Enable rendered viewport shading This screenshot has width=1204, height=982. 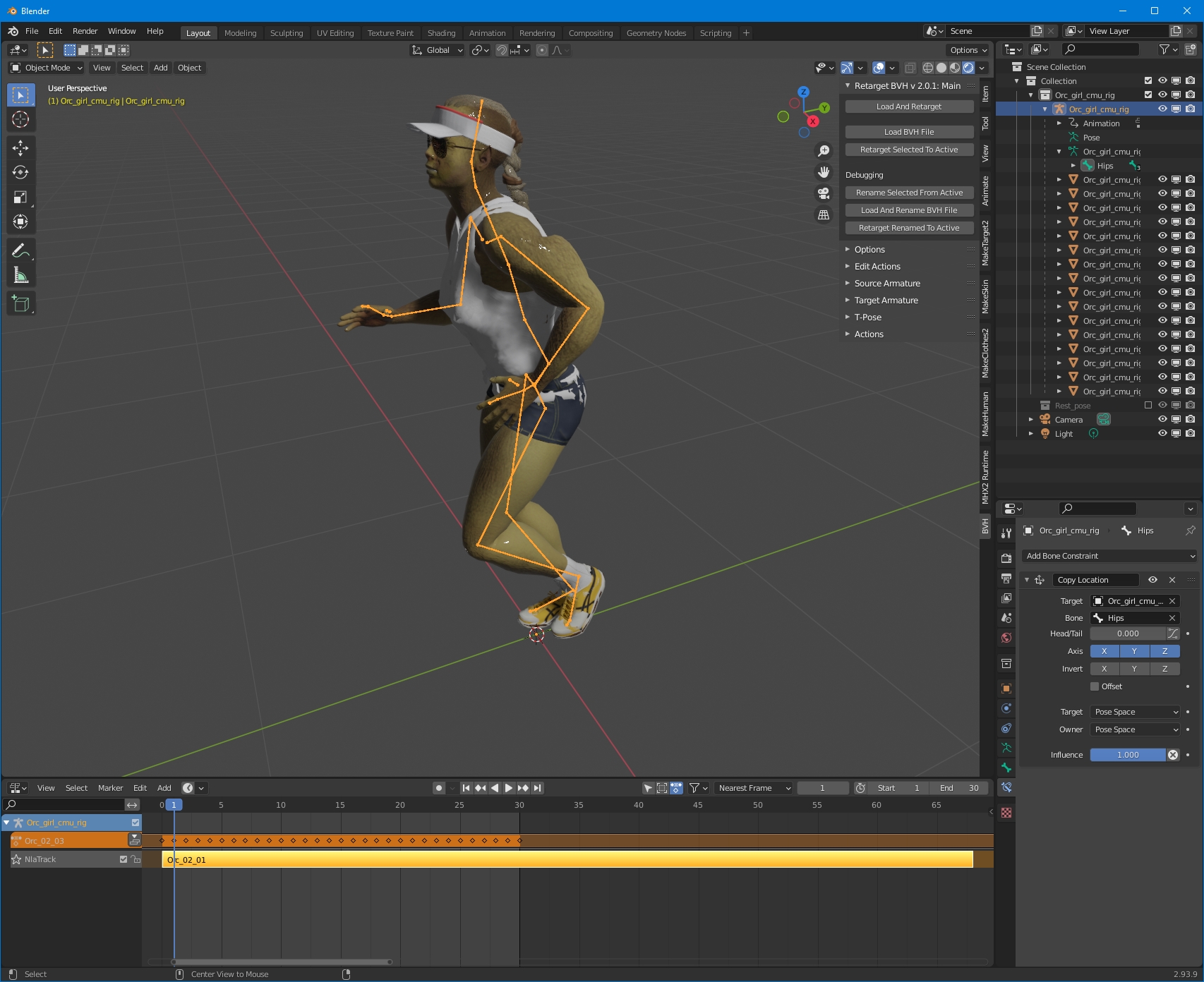pyautogui.click(x=968, y=68)
